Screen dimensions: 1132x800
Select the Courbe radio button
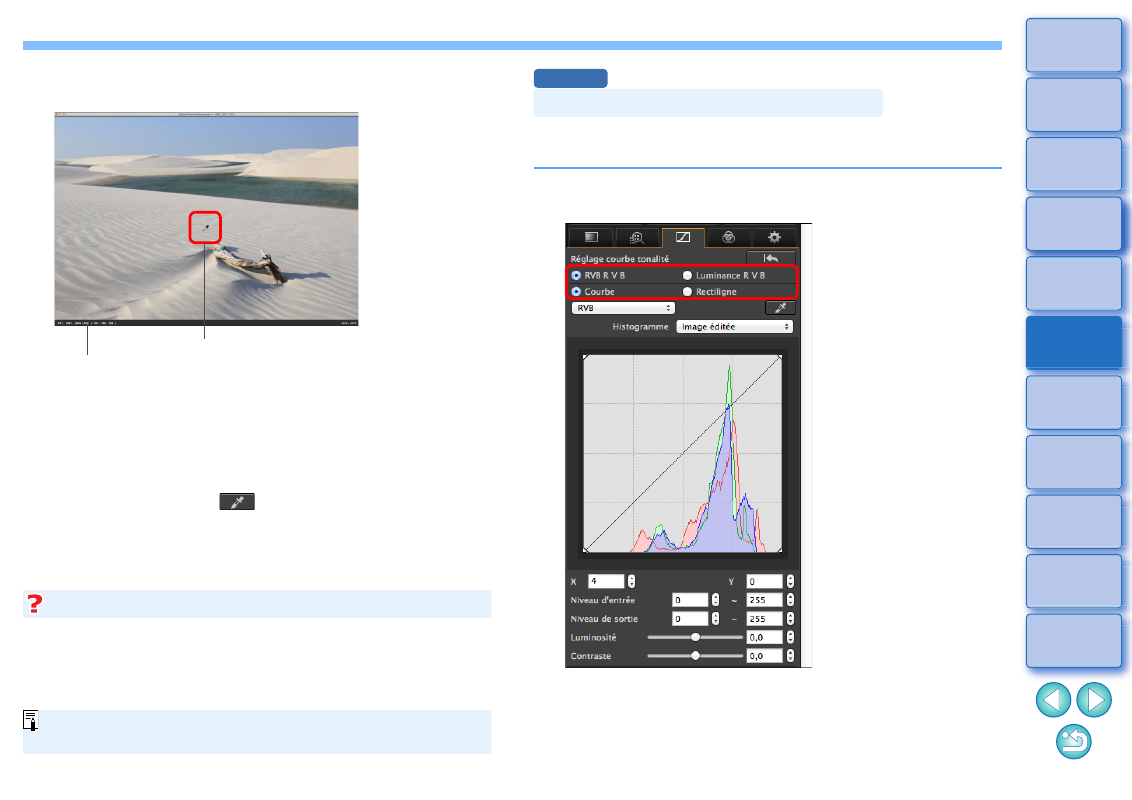[576, 291]
